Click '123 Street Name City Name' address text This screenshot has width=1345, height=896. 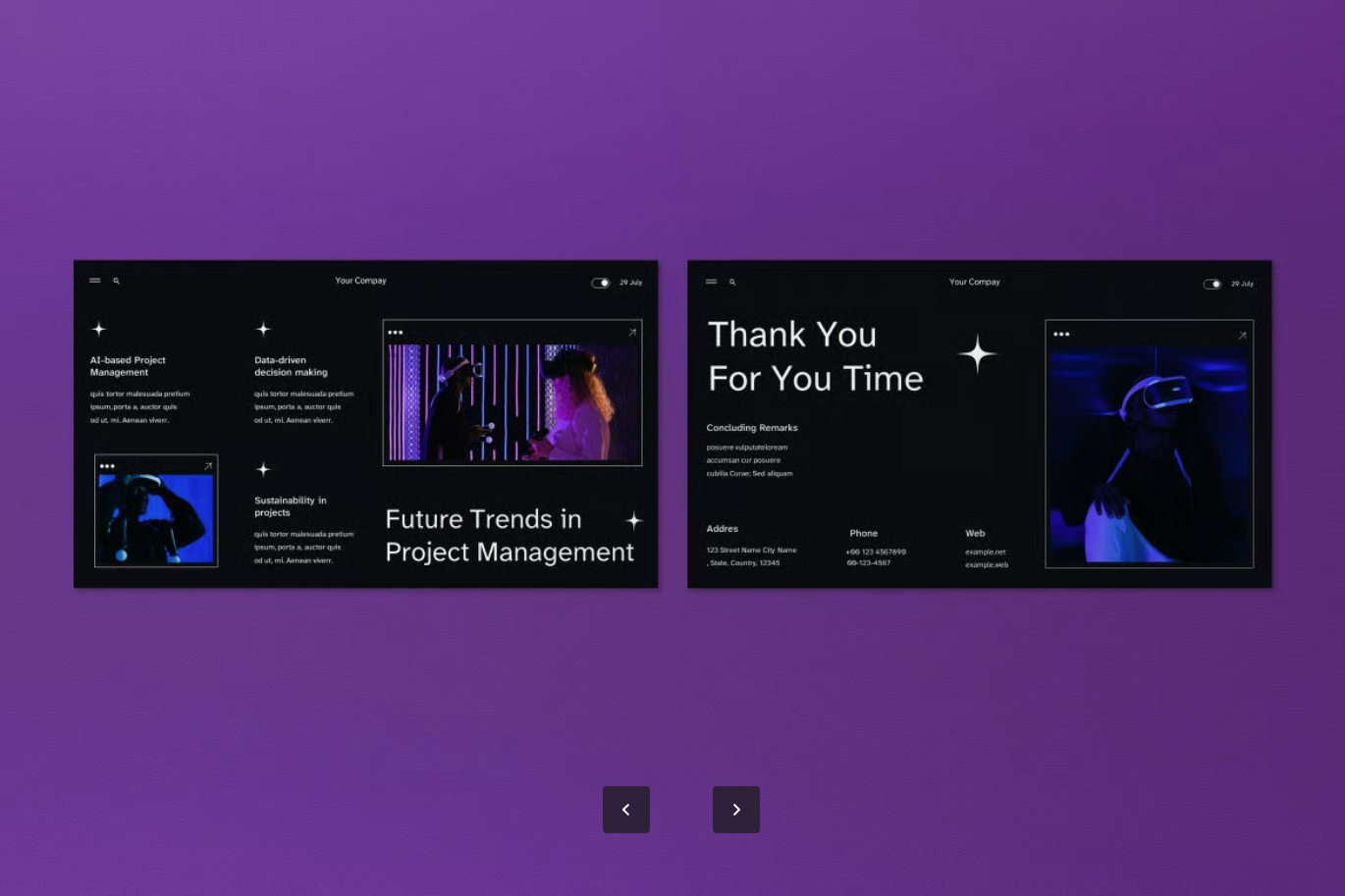tap(751, 551)
